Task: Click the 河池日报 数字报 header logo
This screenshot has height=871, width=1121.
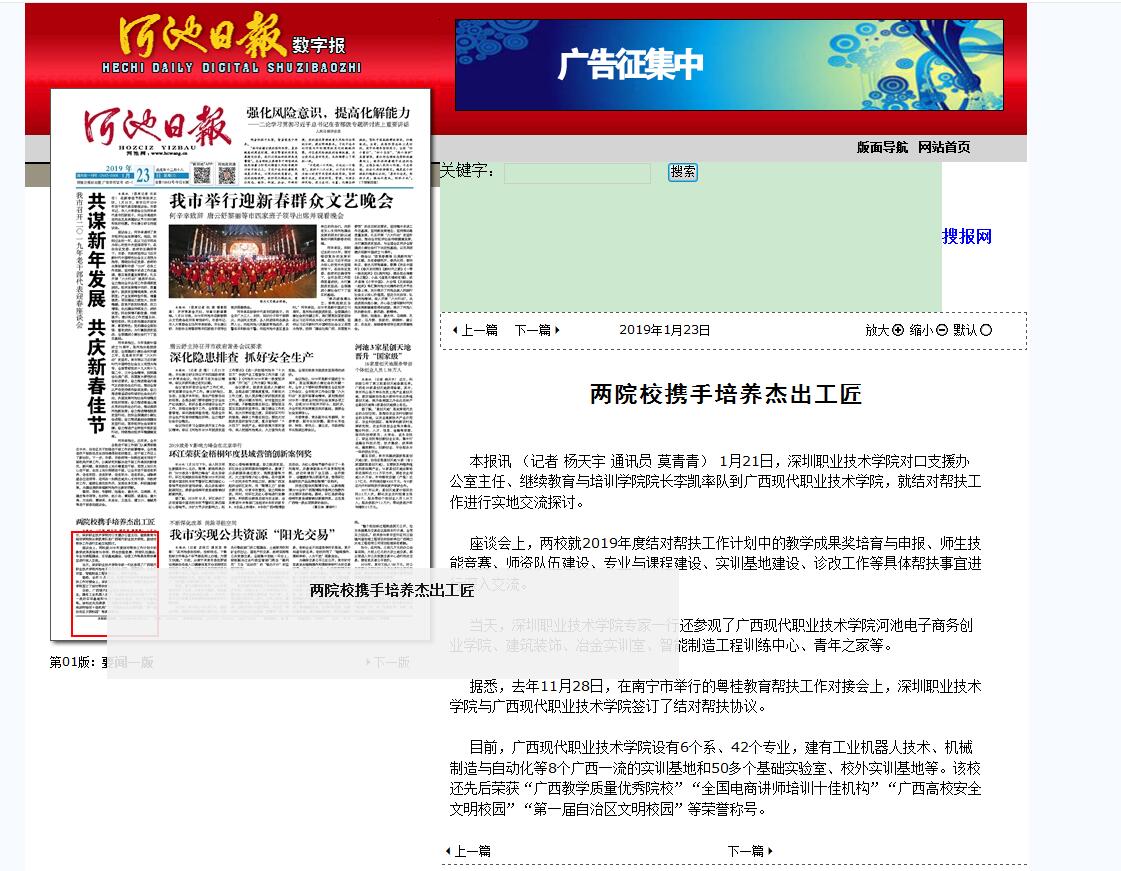Action: tap(232, 46)
